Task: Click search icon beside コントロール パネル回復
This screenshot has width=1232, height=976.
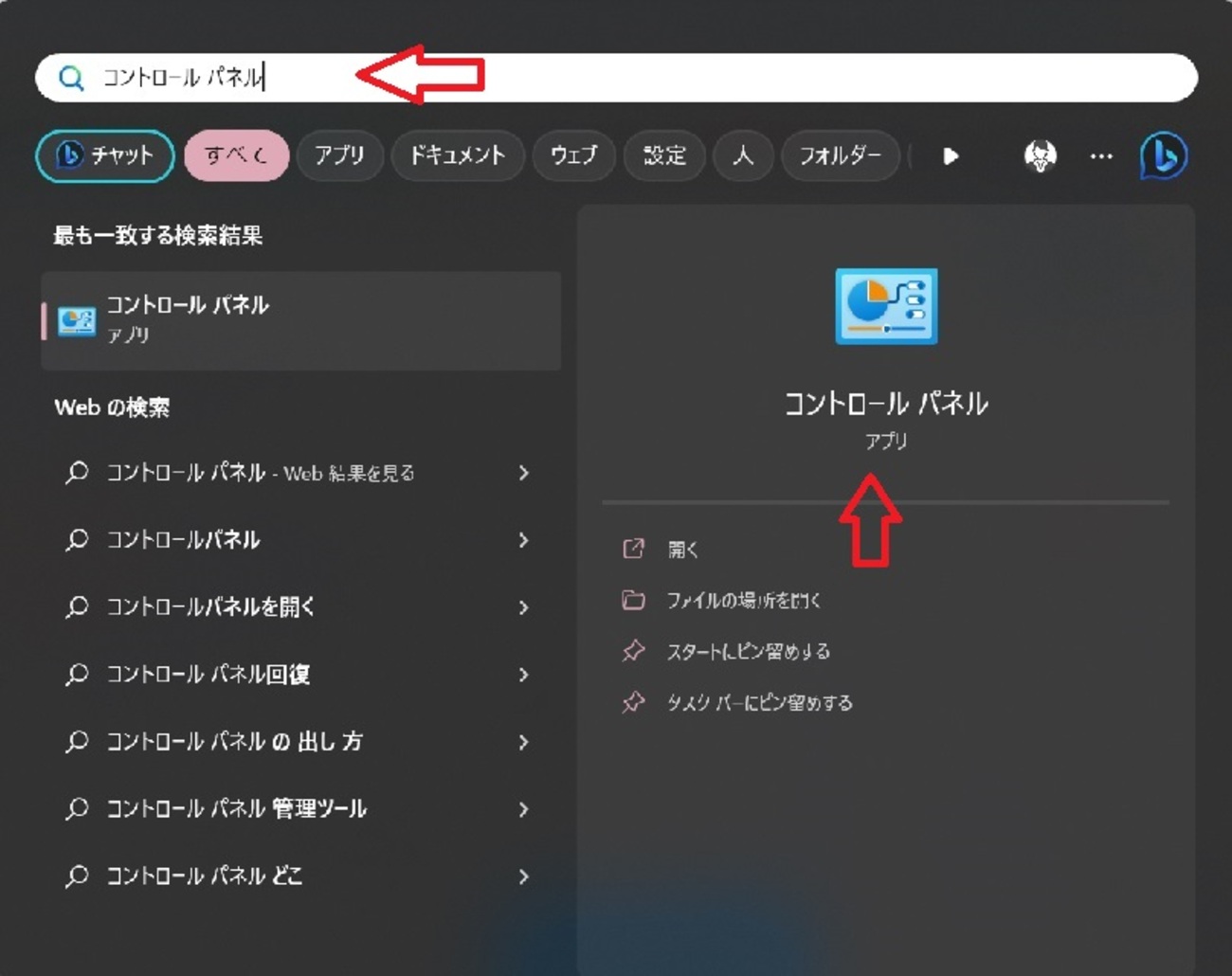Action: (77, 675)
